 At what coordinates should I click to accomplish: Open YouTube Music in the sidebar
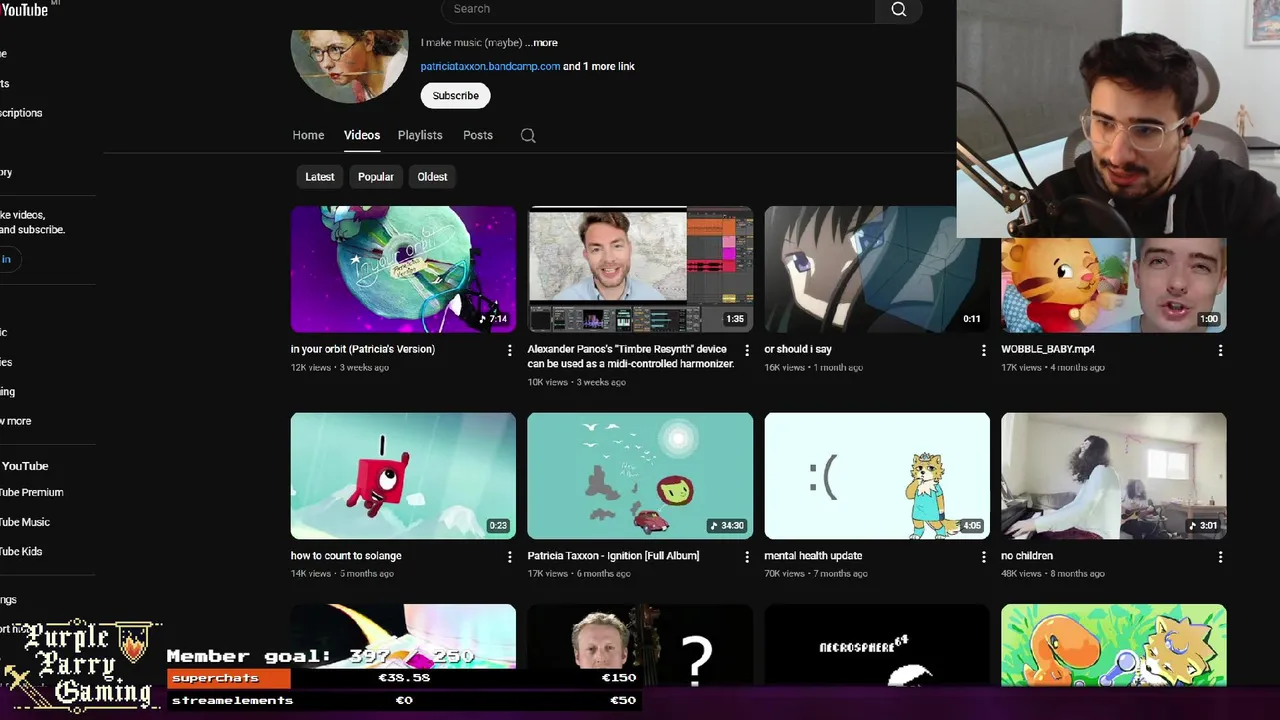pos(25,522)
